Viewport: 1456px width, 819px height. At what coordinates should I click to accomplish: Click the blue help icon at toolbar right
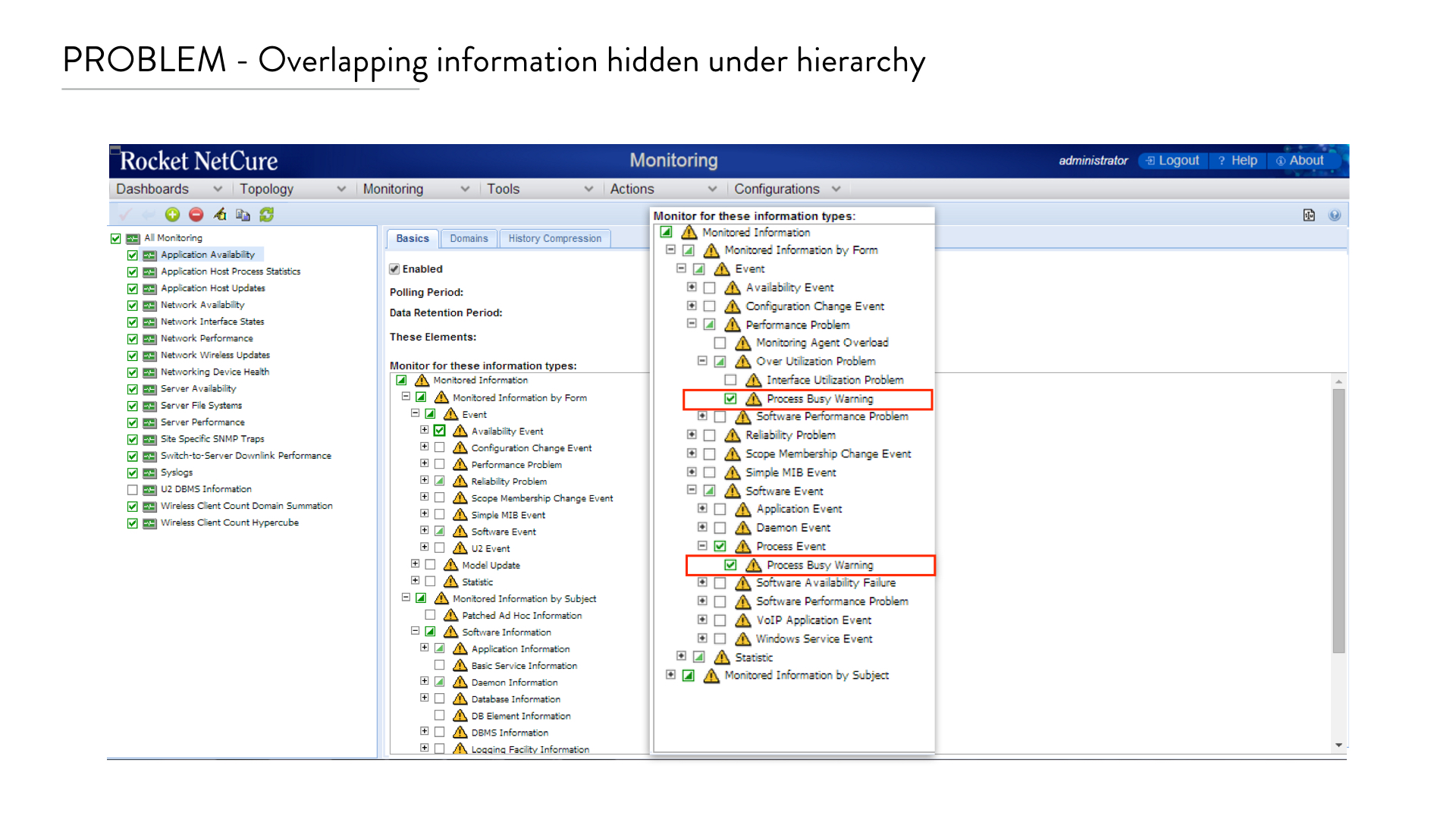(x=1335, y=215)
